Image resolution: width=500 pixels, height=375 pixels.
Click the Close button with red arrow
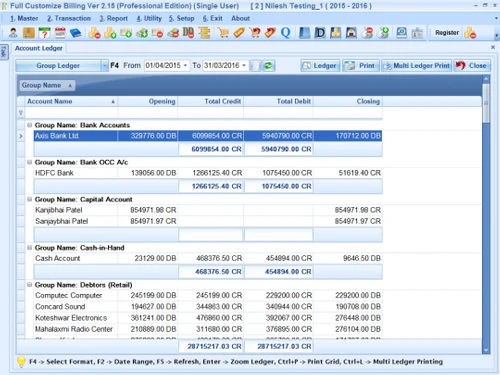point(472,66)
